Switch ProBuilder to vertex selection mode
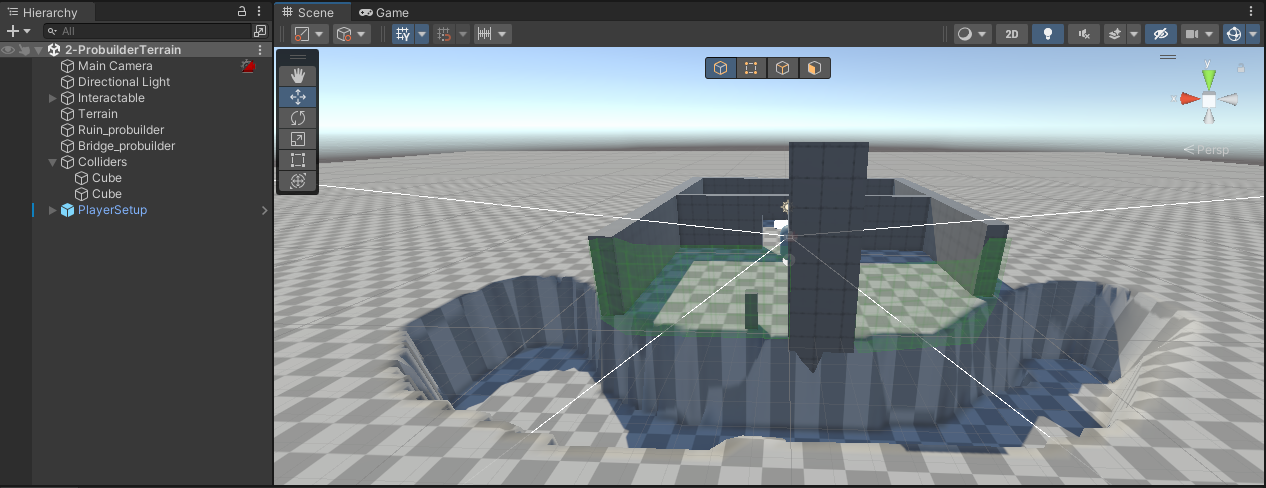Screen dimensions: 1266x488 751,68
